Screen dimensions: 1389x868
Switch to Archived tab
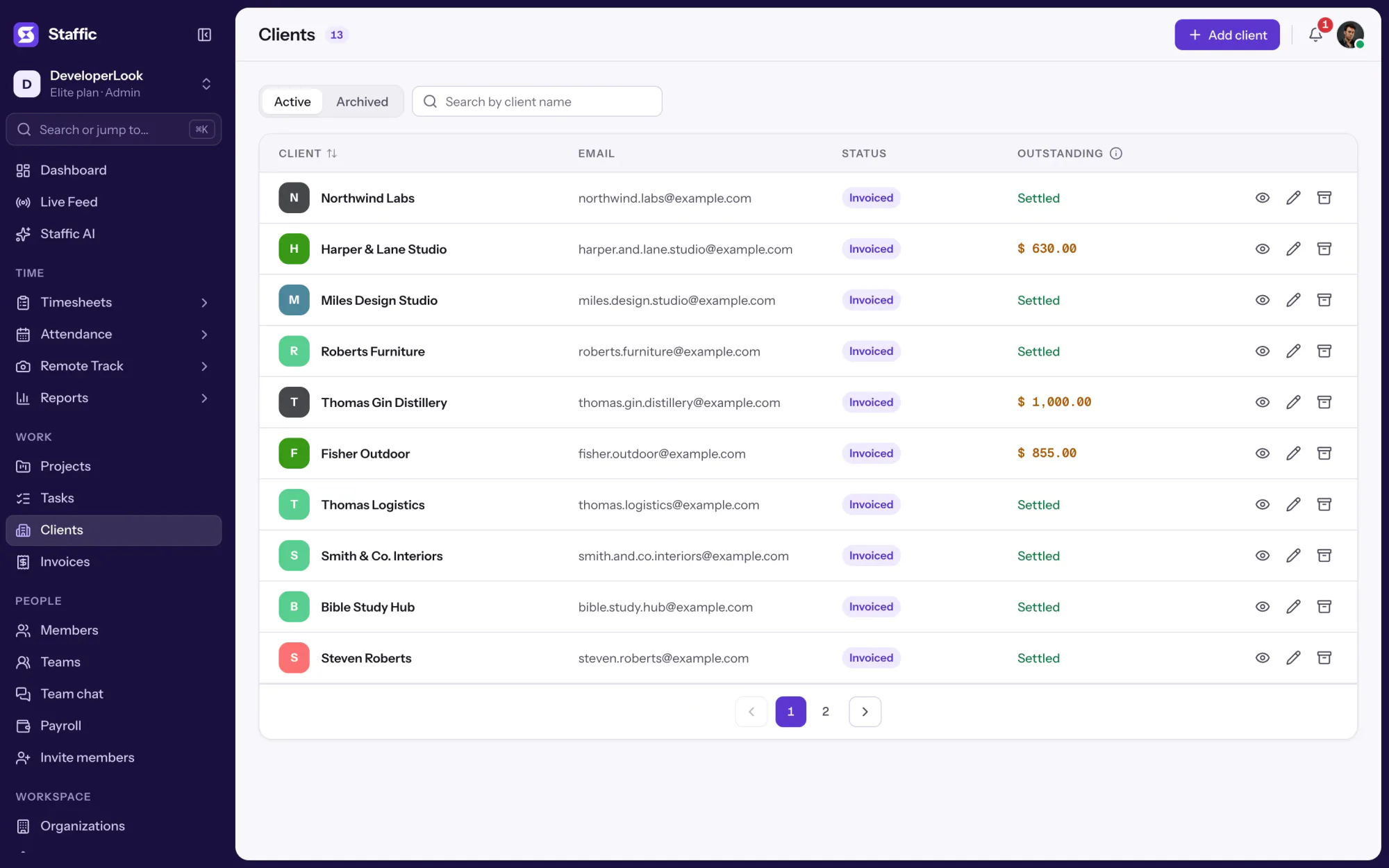(362, 102)
